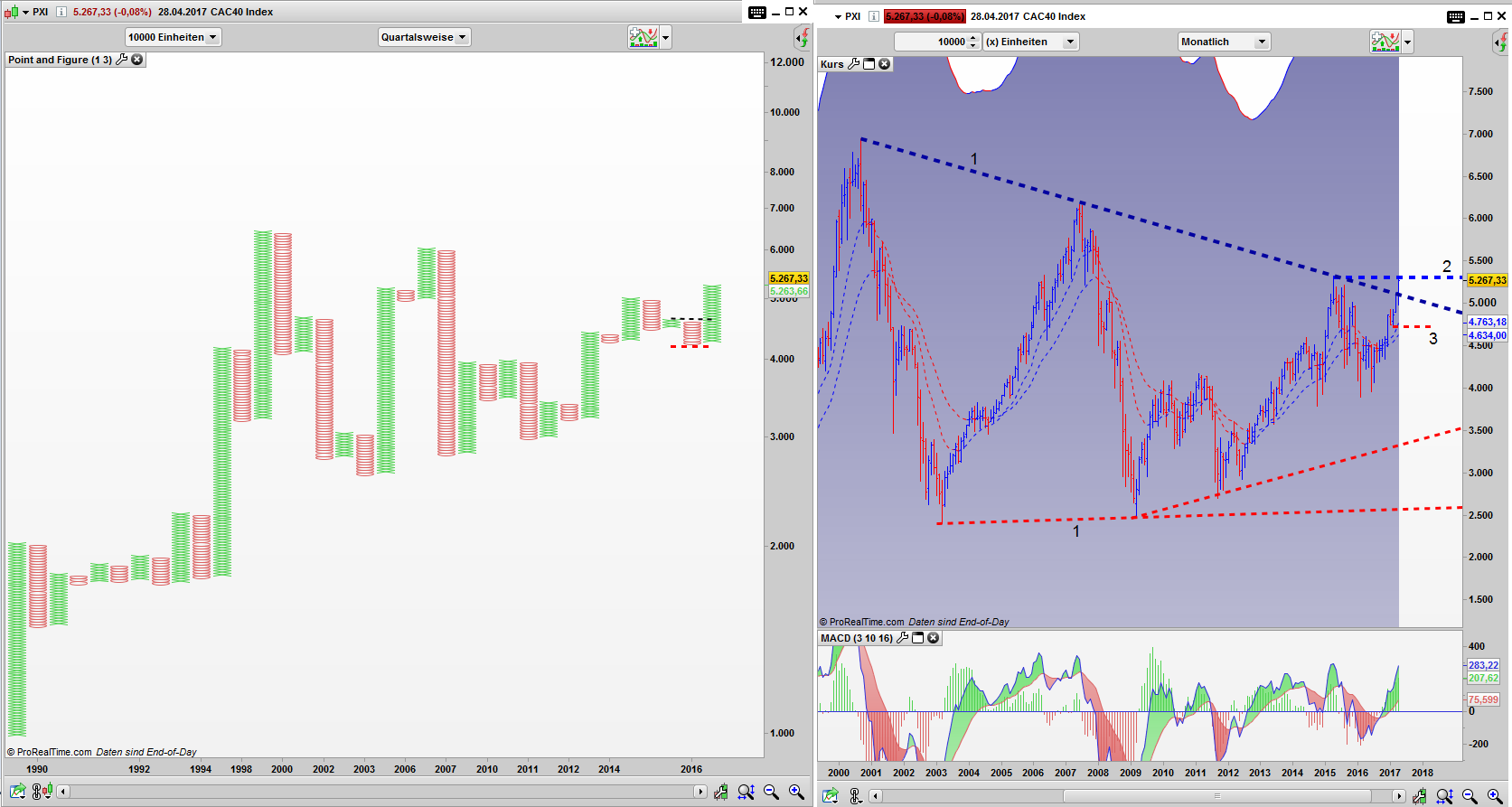Click detach chart icon at left bottom toolbar
Image resolution: width=1512 pixels, height=807 pixels.
(17, 792)
